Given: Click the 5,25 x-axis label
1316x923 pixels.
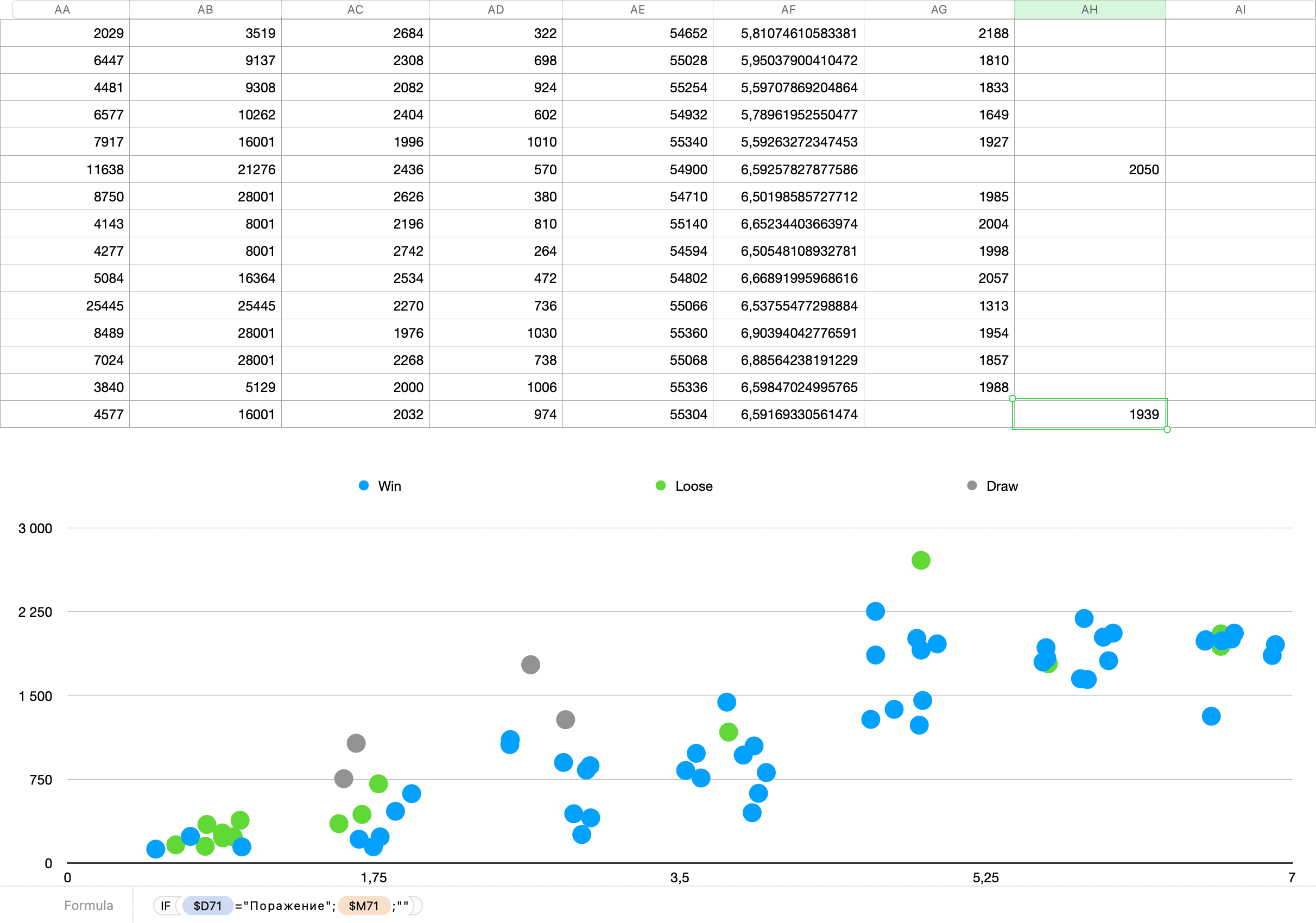Looking at the screenshot, I should 985,877.
